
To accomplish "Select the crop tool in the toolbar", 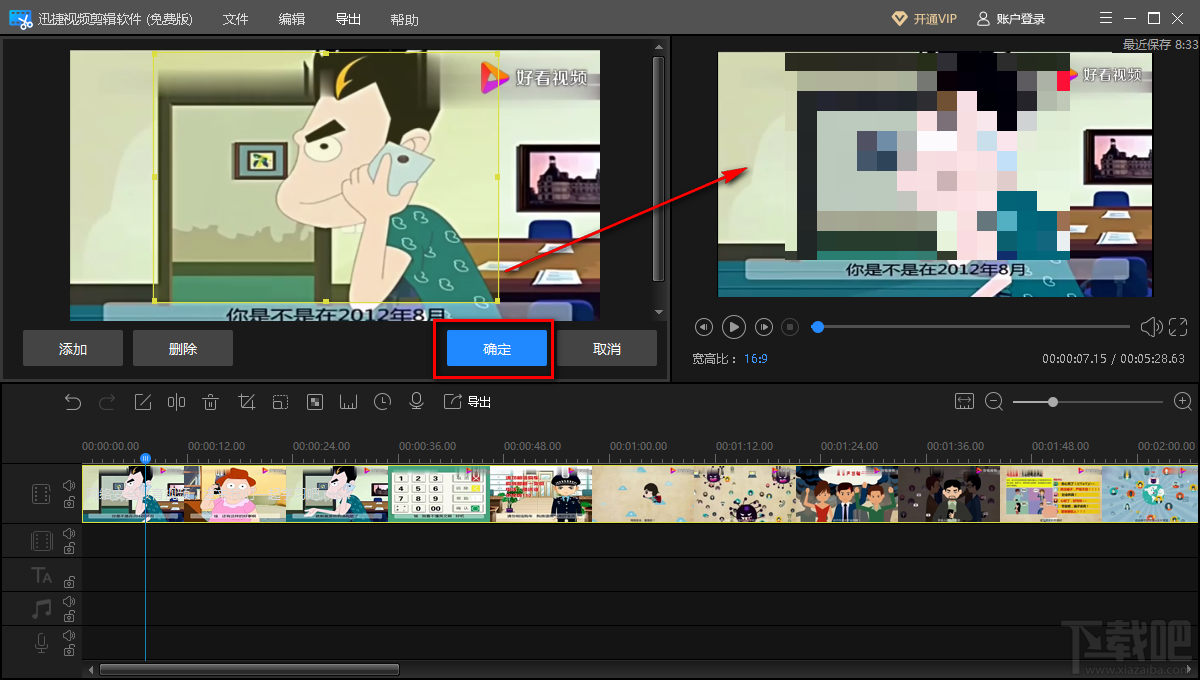I will [246, 402].
